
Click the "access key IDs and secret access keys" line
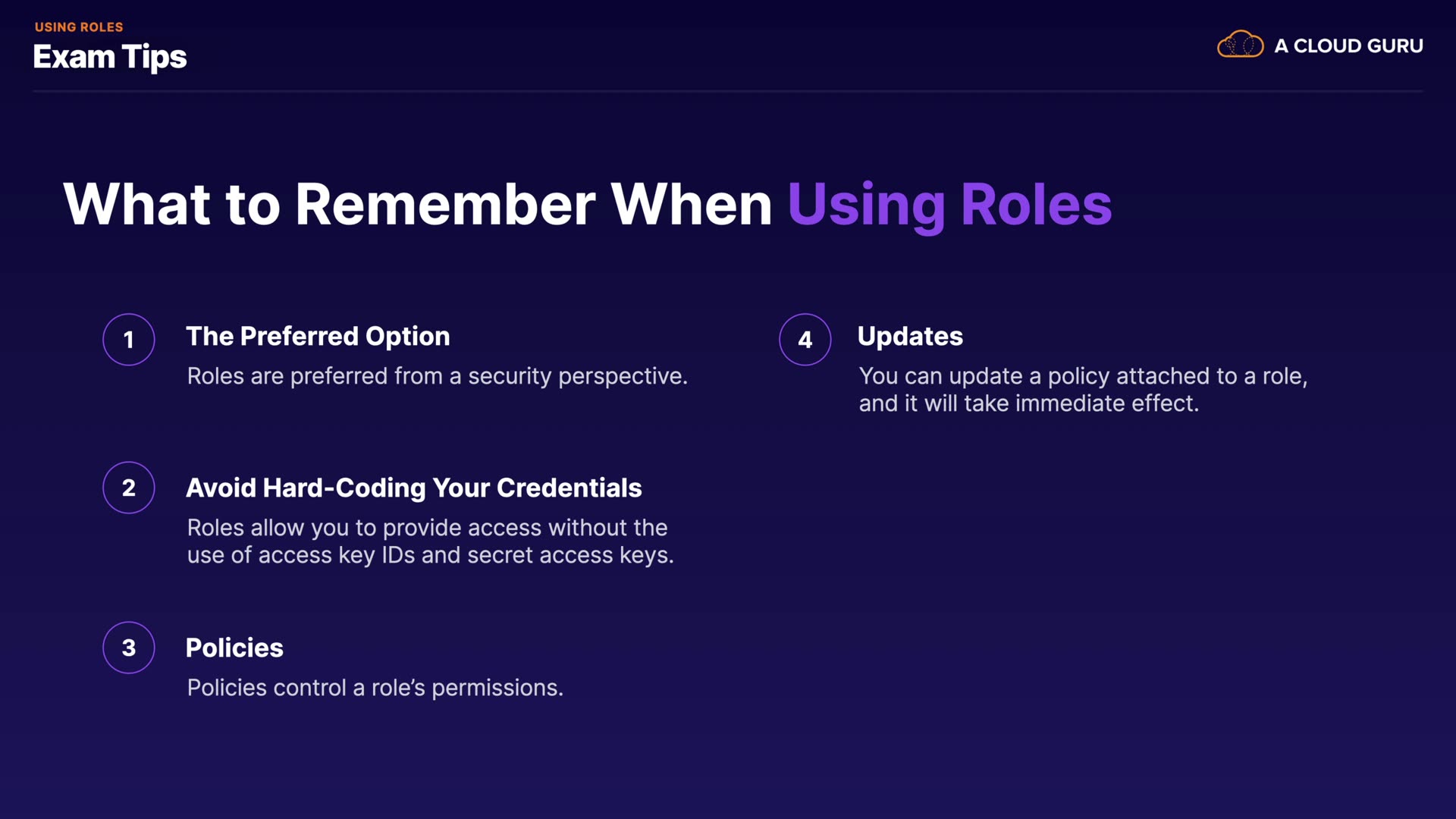430,555
